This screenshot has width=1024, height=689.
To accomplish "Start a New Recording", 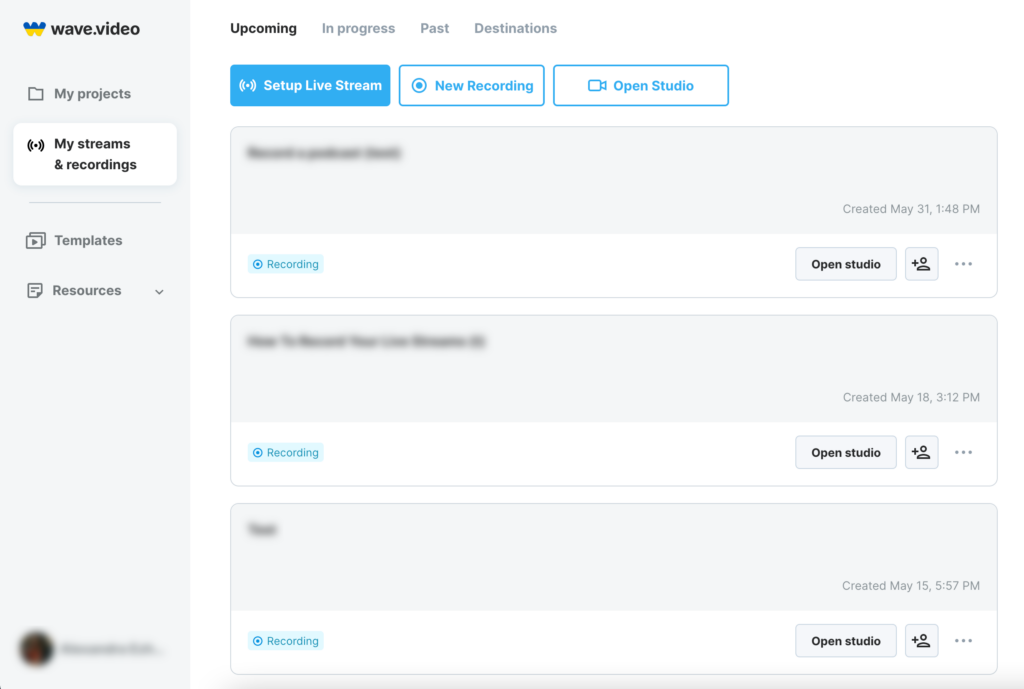I will [472, 86].
